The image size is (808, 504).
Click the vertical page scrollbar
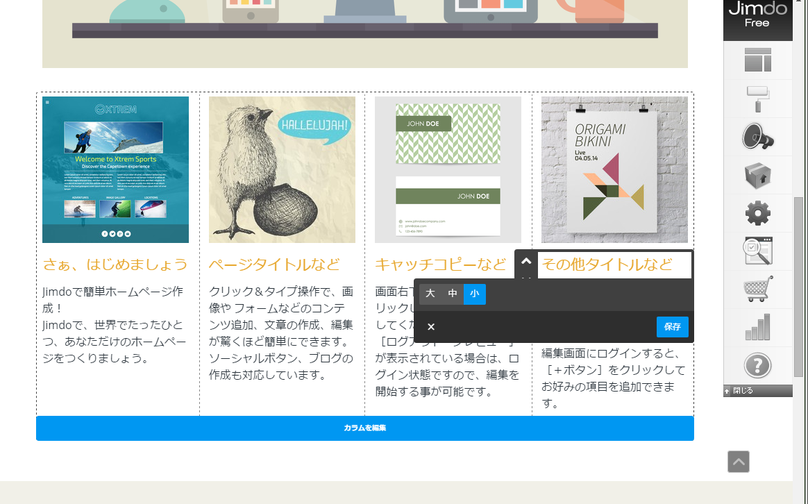798,286
